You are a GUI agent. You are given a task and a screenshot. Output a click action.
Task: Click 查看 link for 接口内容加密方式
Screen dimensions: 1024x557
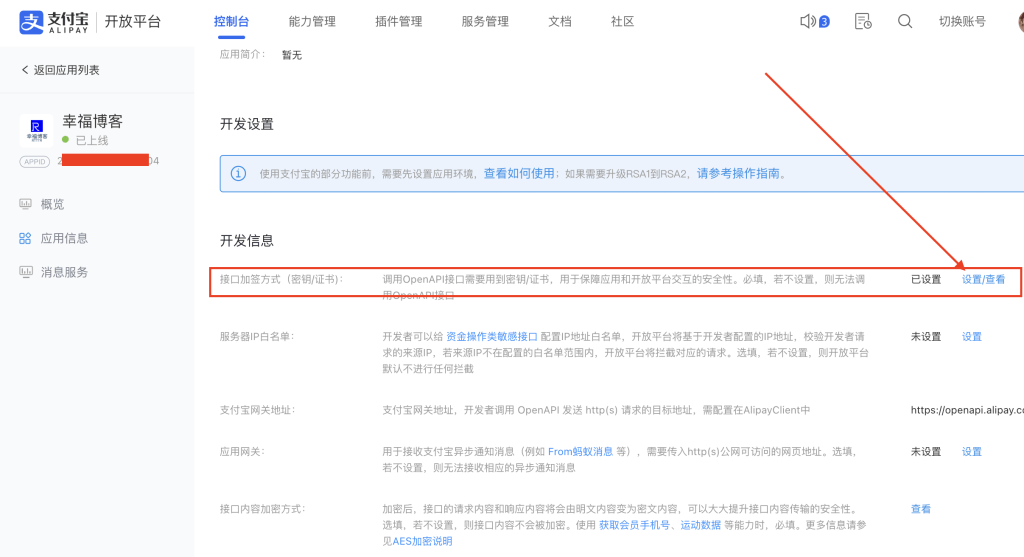point(921,509)
